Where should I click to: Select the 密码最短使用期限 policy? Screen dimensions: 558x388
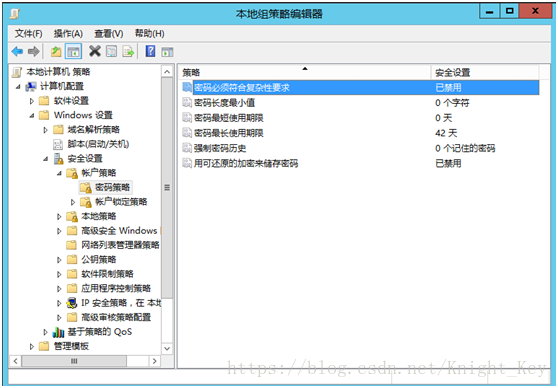pos(228,118)
